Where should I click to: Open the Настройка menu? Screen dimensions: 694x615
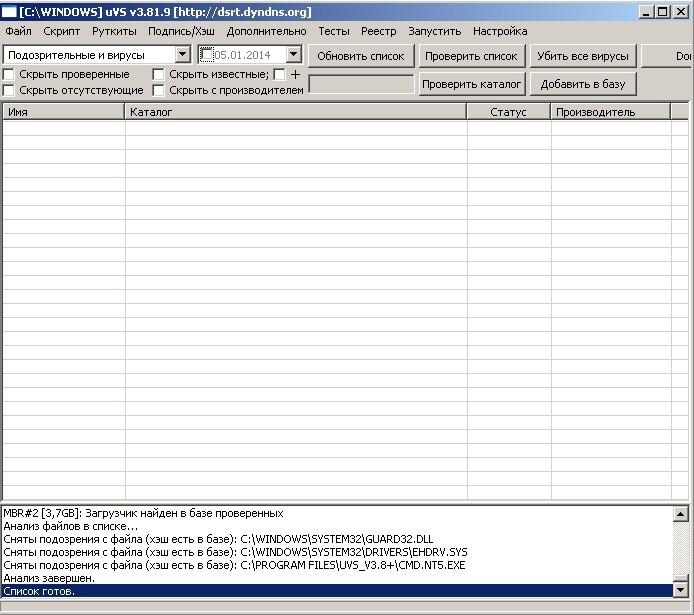tap(500, 31)
